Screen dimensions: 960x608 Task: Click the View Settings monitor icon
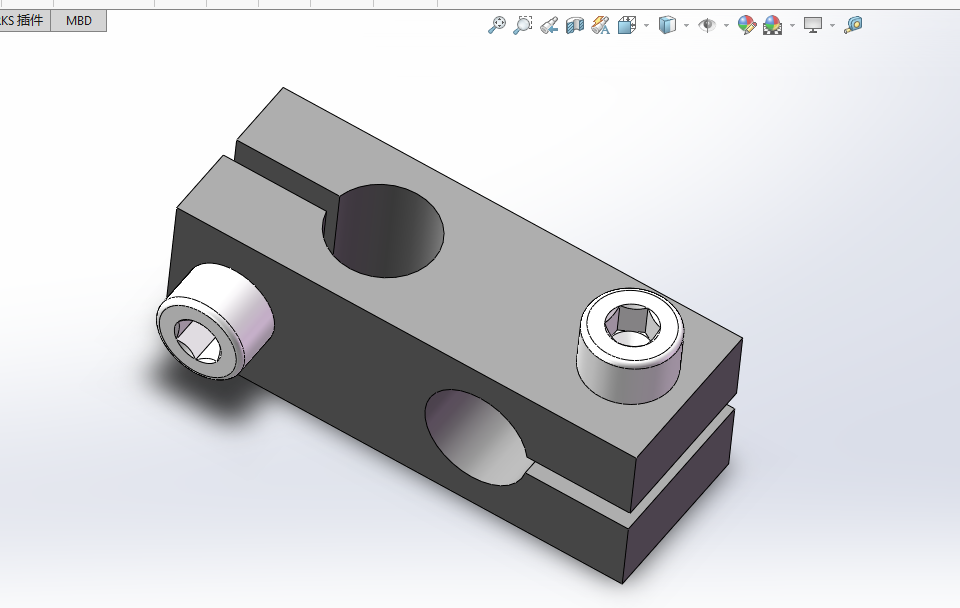[813, 25]
